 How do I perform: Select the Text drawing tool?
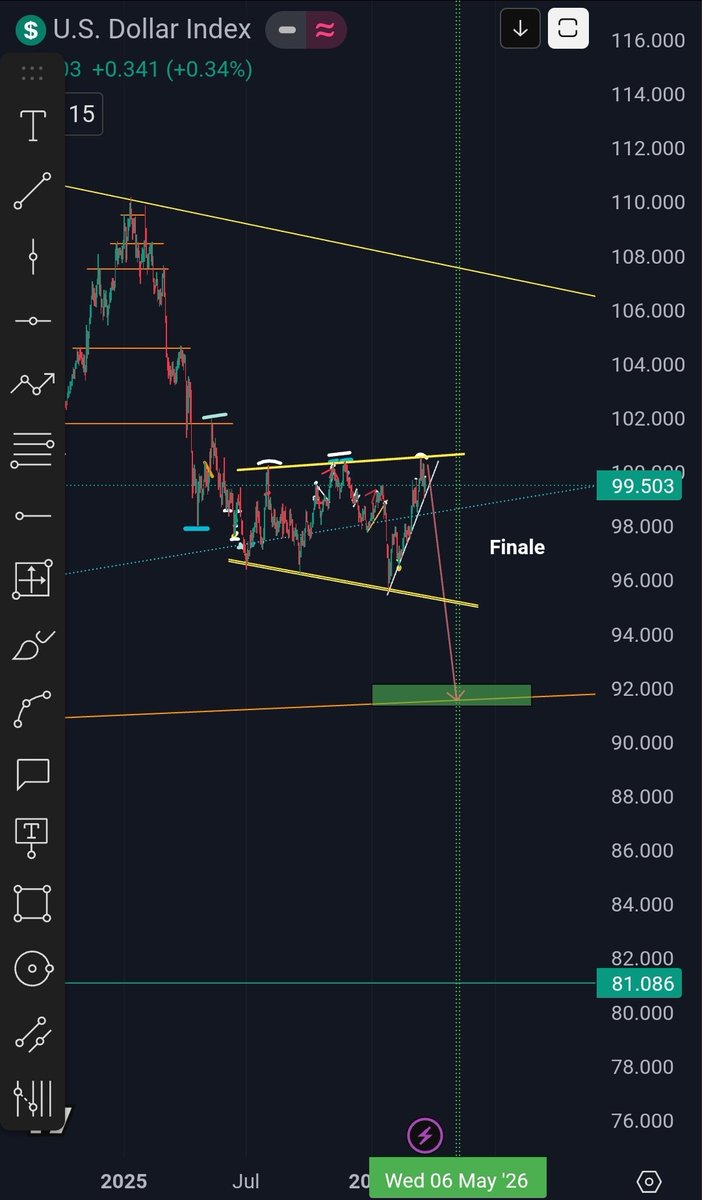33,126
